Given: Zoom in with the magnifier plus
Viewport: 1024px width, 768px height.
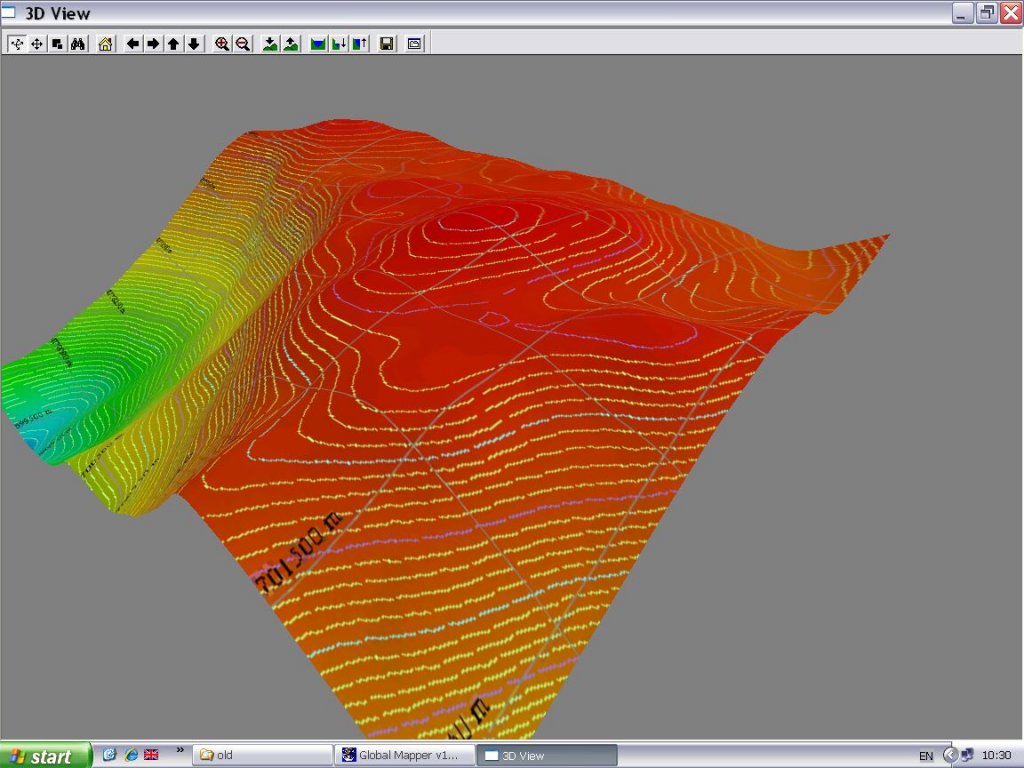Looking at the screenshot, I should pyautogui.click(x=222, y=44).
